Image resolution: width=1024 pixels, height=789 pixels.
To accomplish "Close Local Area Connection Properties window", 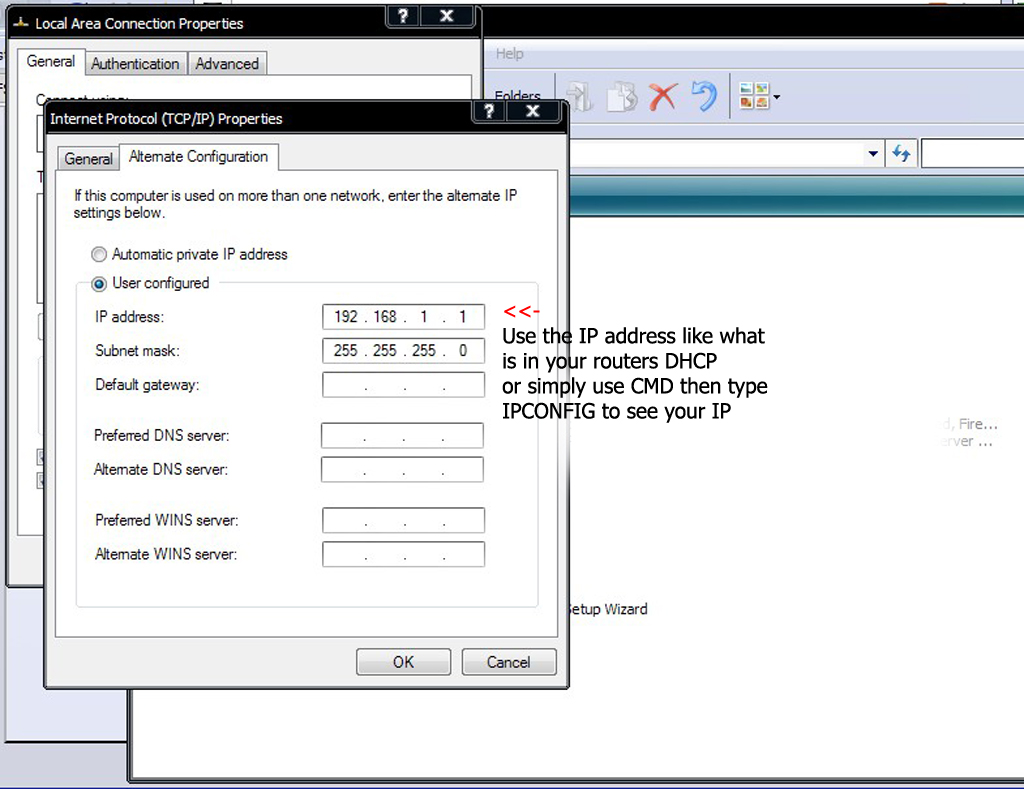I will coord(447,16).
